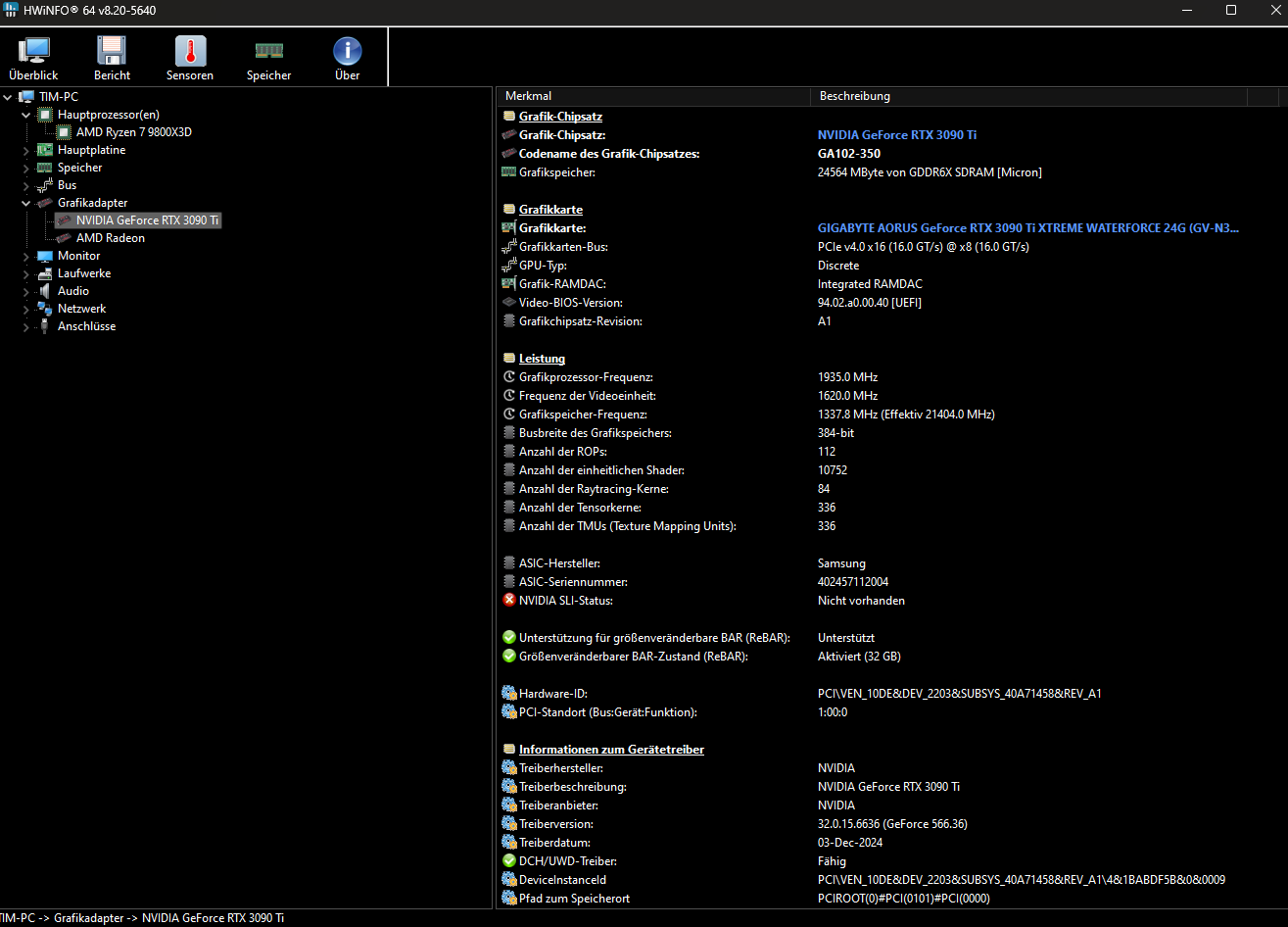Expand the Bus tree branch
The width and height of the screenshot is (1288, 927).
pos(26,185)
